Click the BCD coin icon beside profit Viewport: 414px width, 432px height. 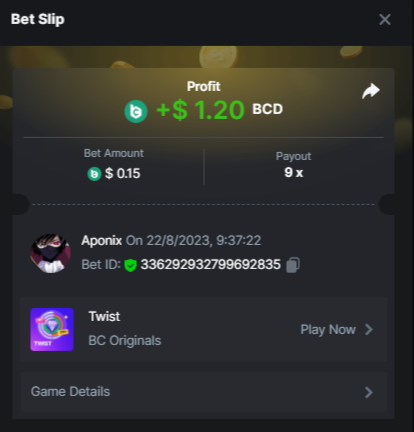[136, 111]
